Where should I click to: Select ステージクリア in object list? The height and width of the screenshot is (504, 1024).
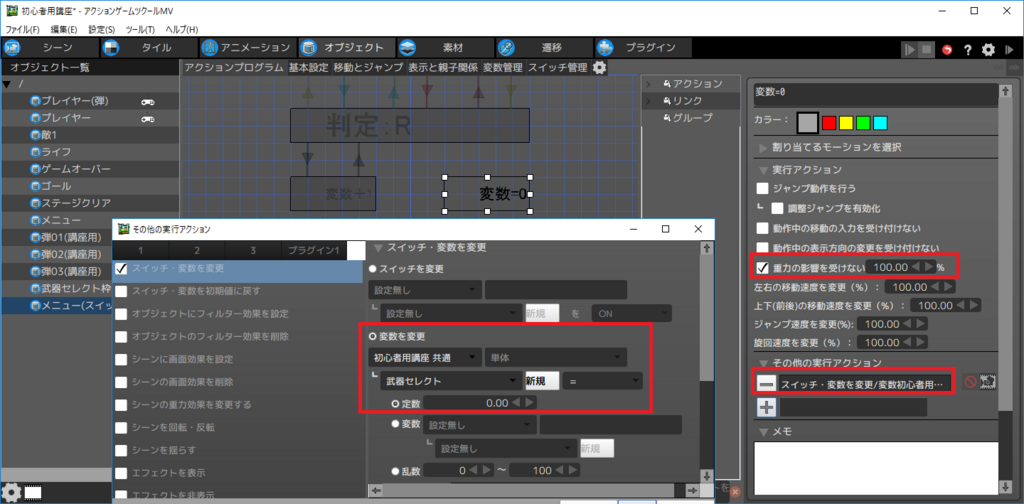[x=76, y=203]
